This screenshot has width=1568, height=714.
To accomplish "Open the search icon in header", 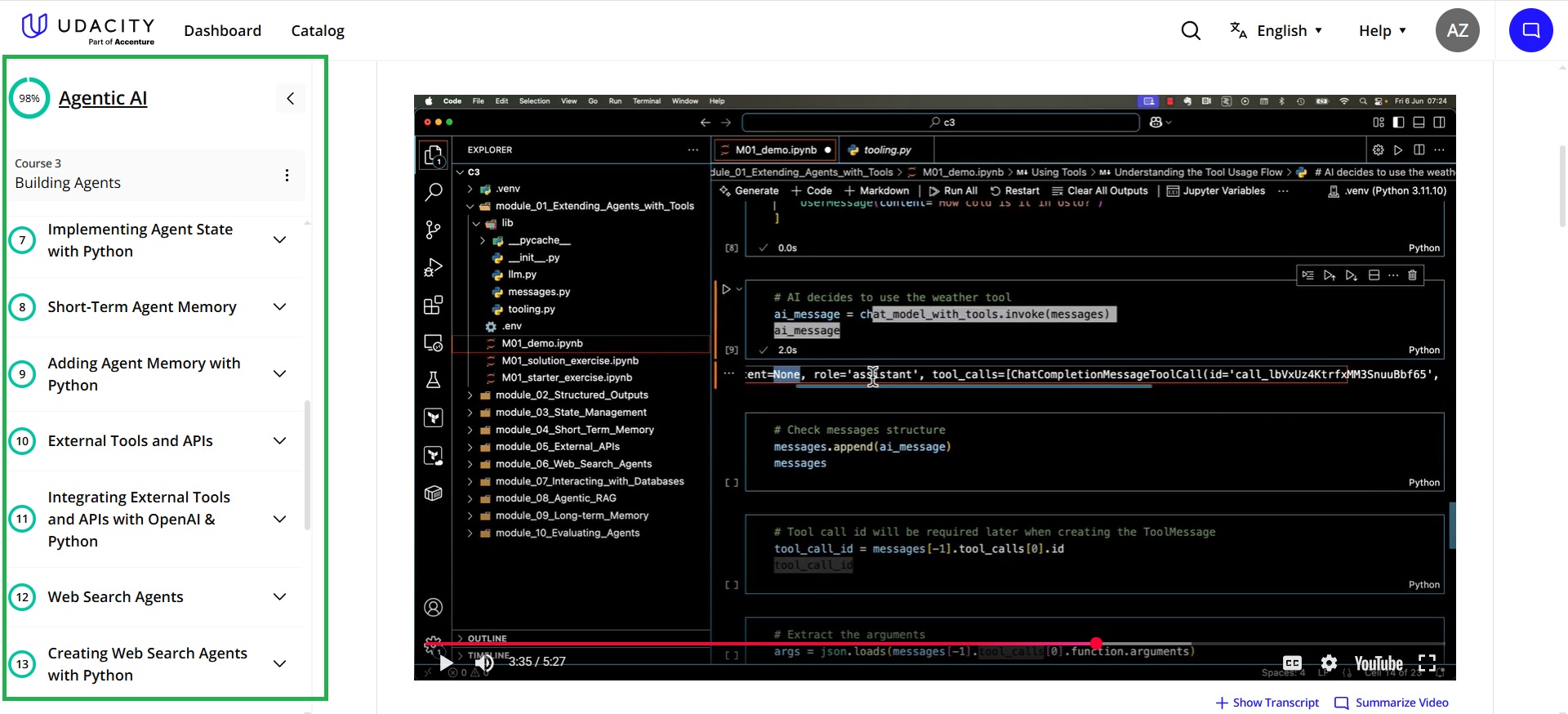I will [x=1191, y=31].
